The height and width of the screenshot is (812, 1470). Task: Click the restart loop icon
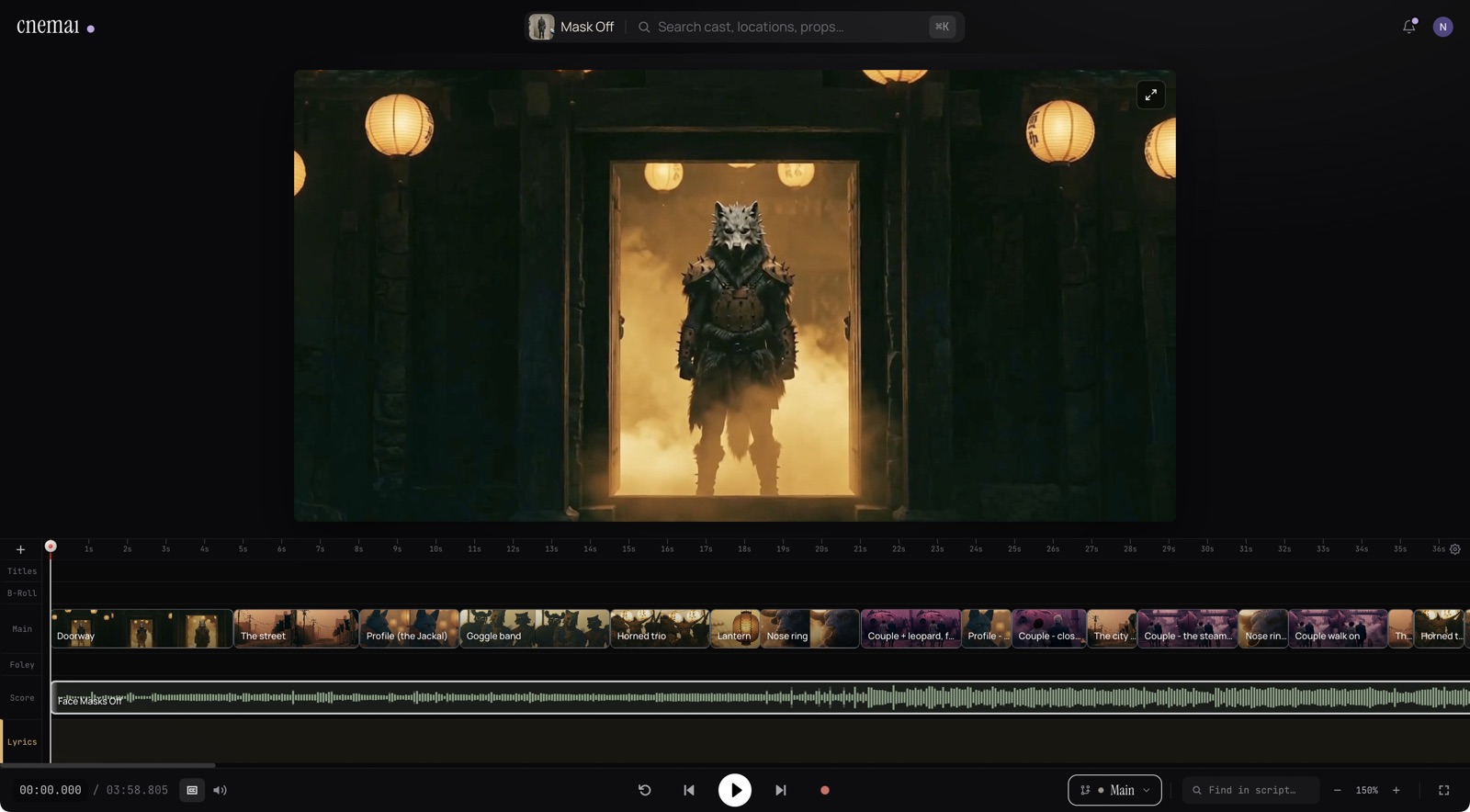click(x=645, y=790)
